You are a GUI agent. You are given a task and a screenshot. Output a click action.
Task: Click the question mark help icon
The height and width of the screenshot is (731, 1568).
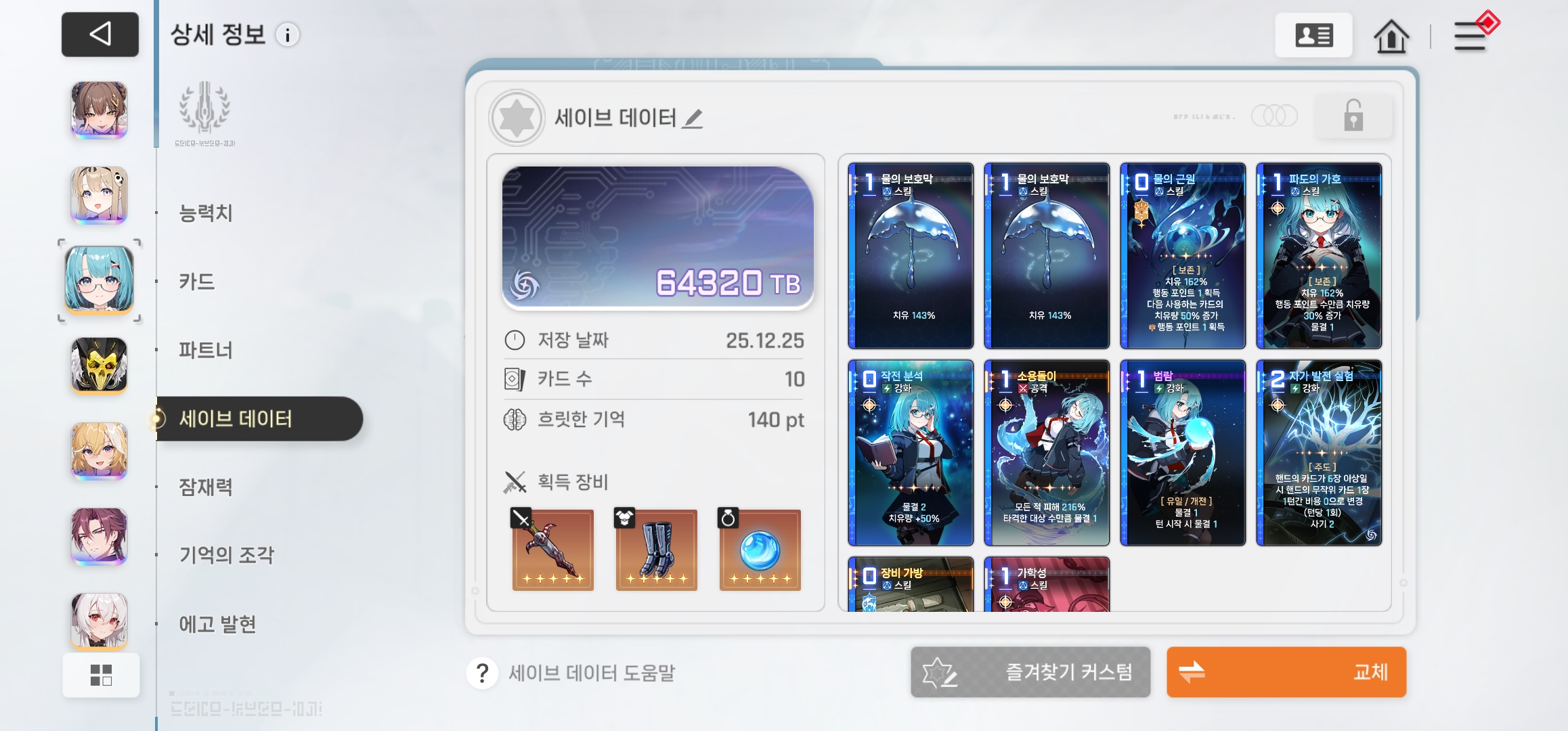click(x=482, y=673)
